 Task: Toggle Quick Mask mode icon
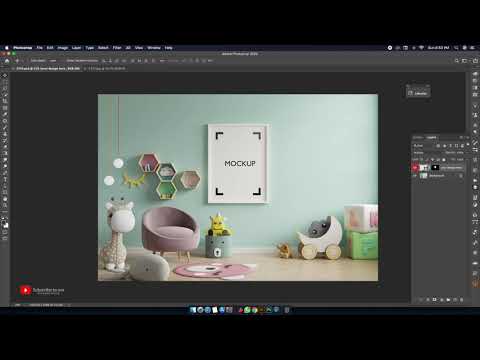click(x=5, y=232)
